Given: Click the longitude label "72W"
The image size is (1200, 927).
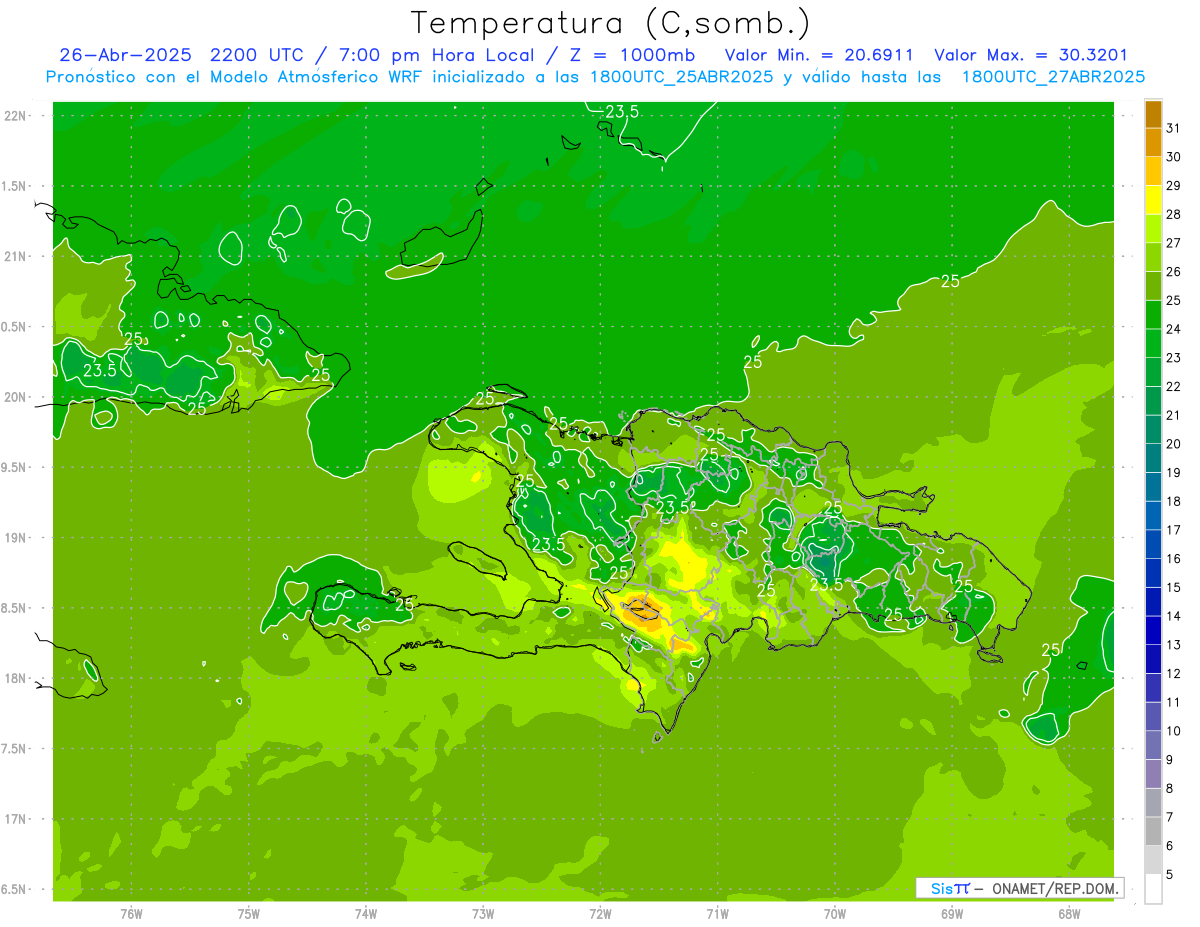Looking at the screenshot, I should (600, 913).
